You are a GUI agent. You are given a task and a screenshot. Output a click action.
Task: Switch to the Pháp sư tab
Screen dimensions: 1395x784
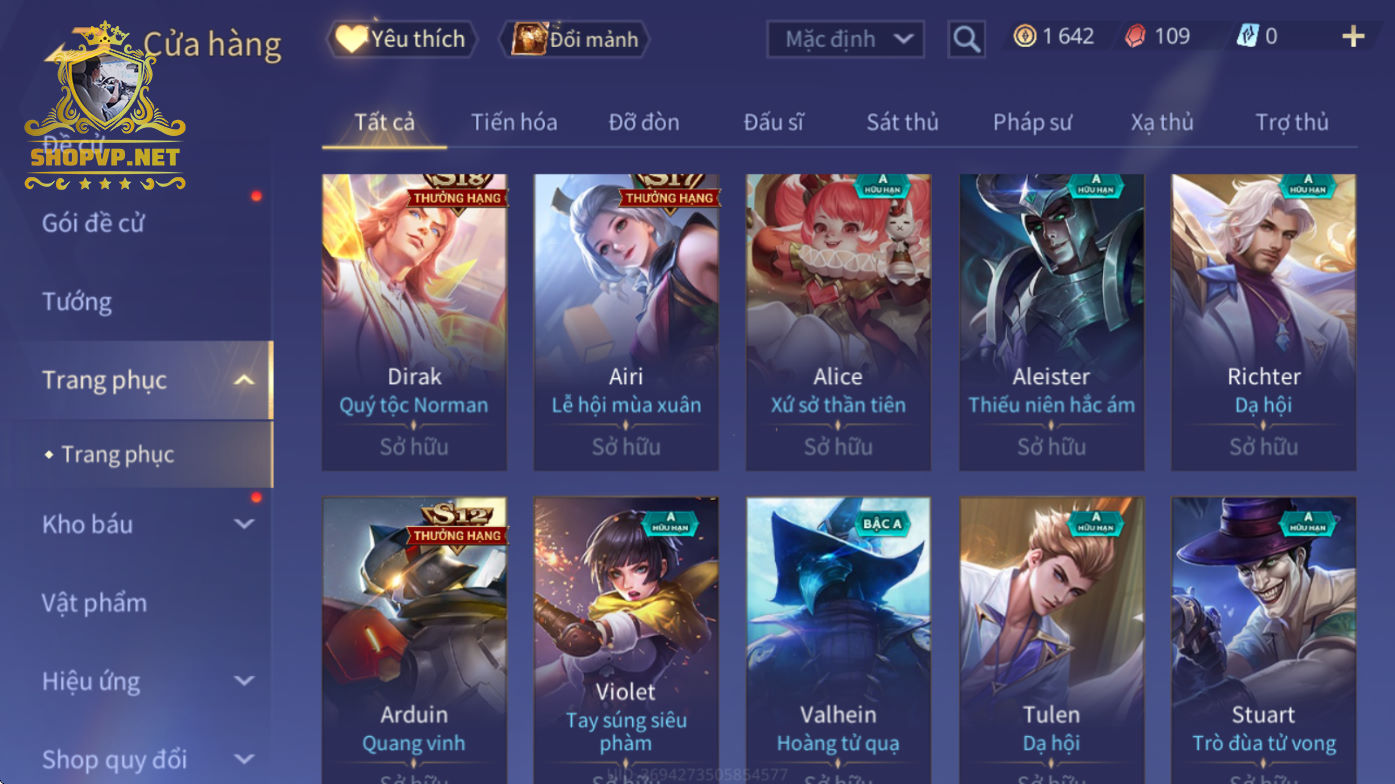(x=1032, y=122)
